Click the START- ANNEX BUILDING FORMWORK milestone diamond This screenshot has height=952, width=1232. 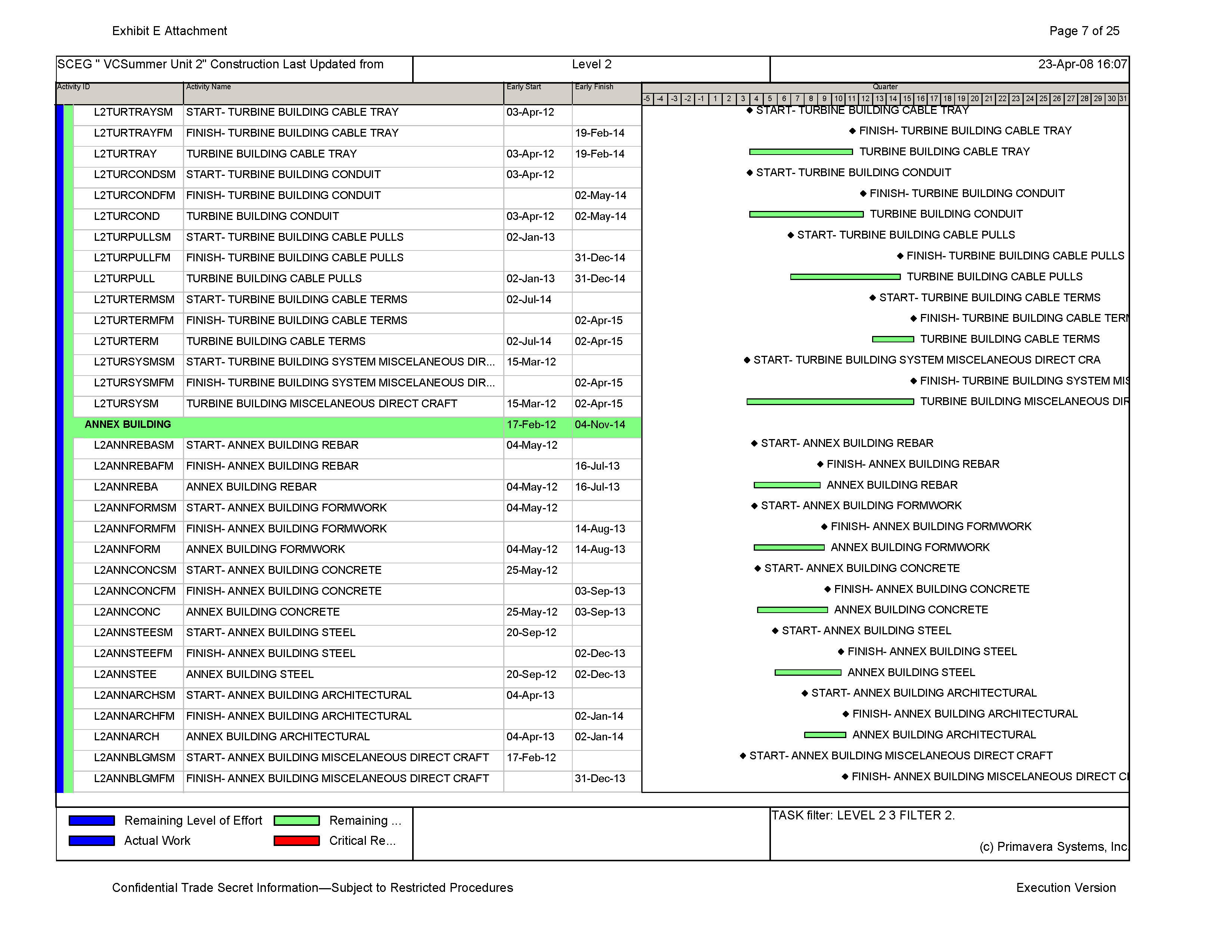(754, 506)
